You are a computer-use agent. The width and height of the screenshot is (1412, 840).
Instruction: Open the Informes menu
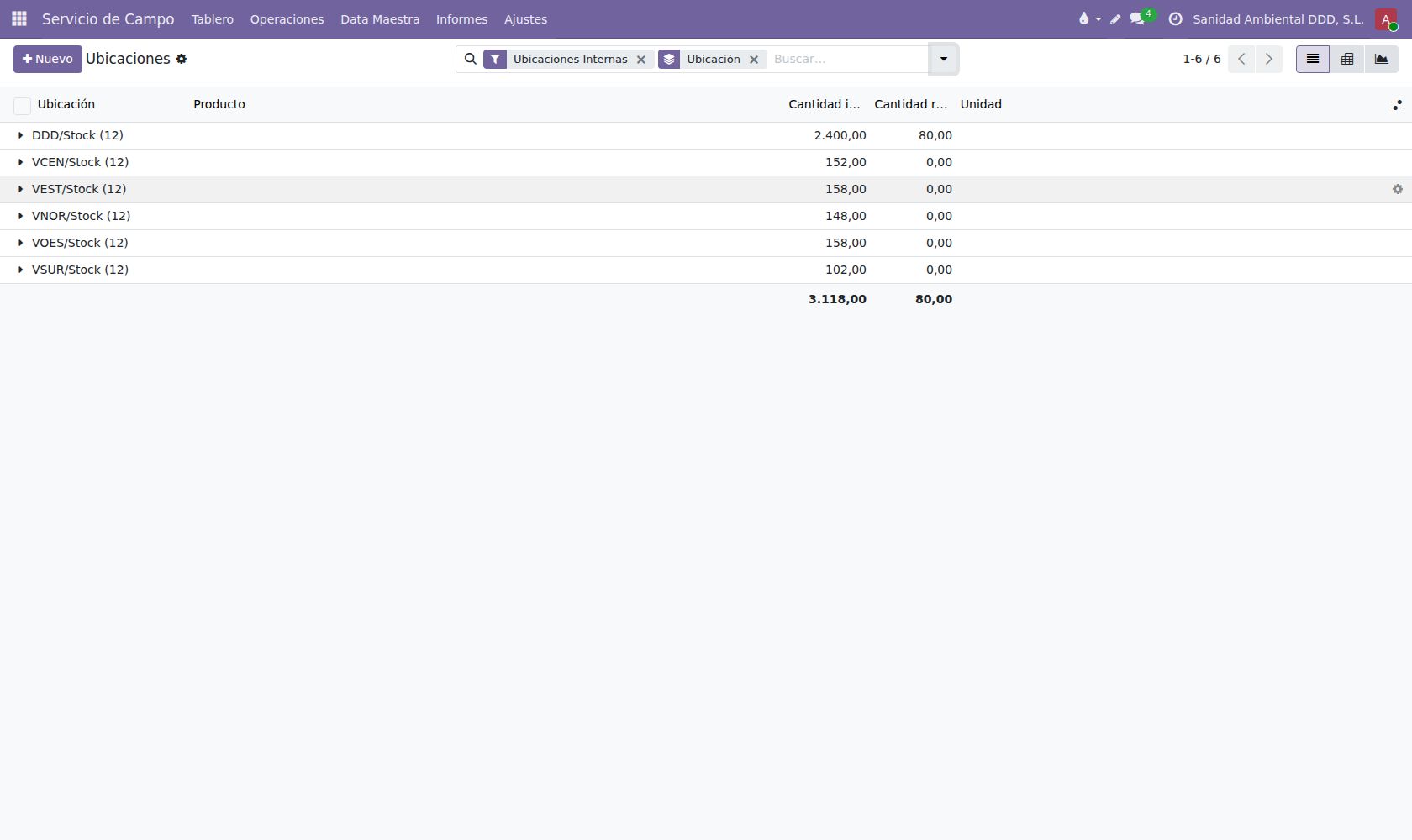pyautogui.click(x=461, y=19)
